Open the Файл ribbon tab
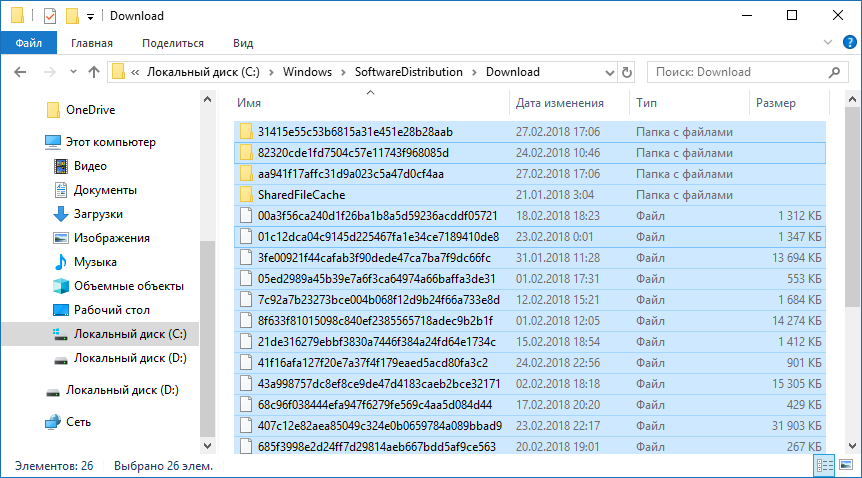Image resolution: width=862 pixels, height=478 pixels. coord(29,43)
